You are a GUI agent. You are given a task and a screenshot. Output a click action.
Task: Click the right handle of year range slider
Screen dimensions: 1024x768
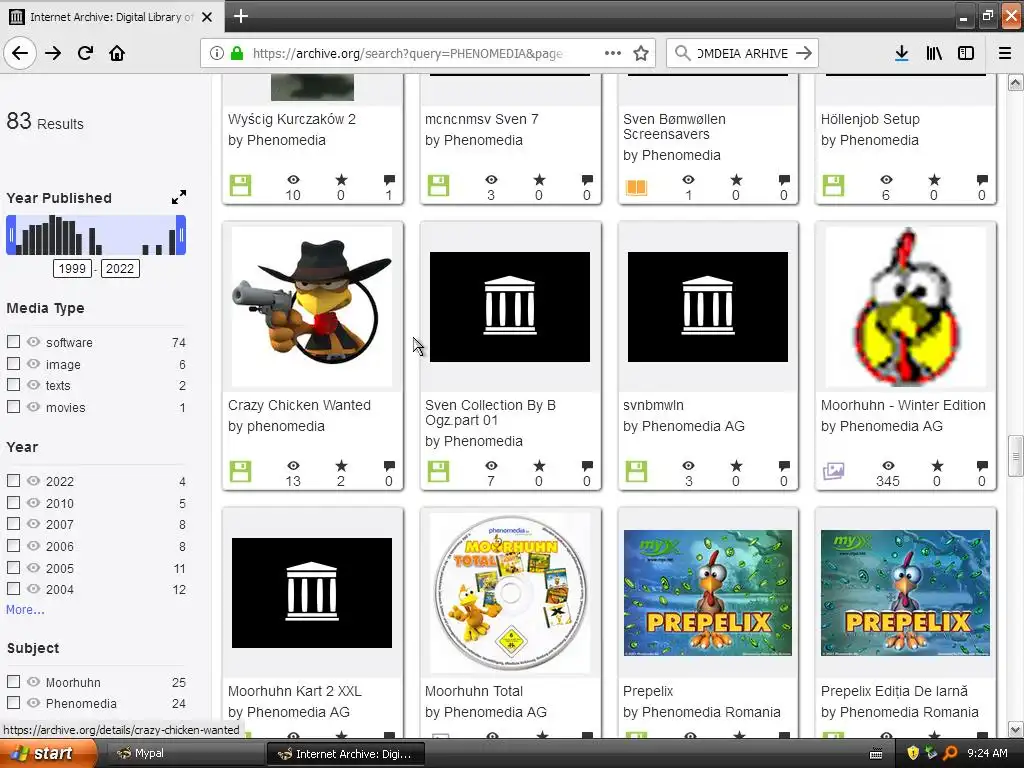tap(181, 235)
